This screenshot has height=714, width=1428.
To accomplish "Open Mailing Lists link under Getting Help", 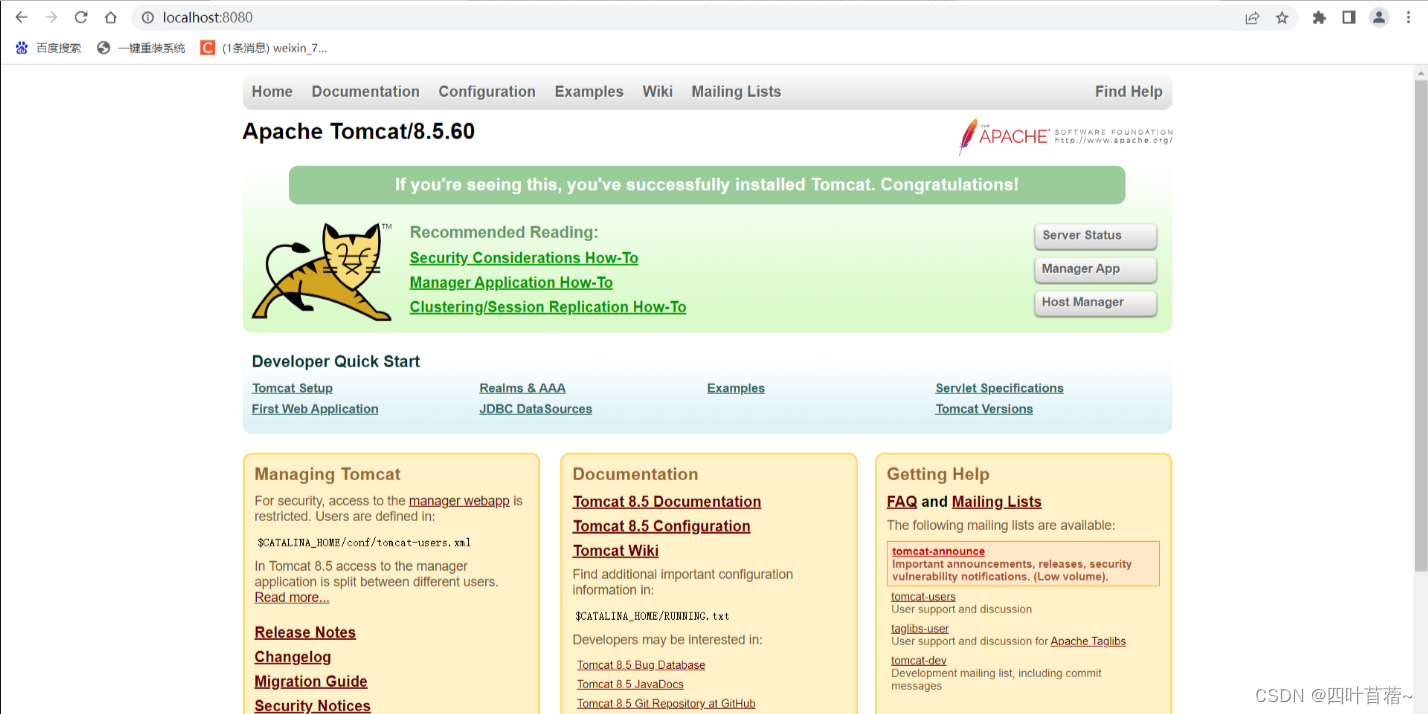I will click(997, 502).
